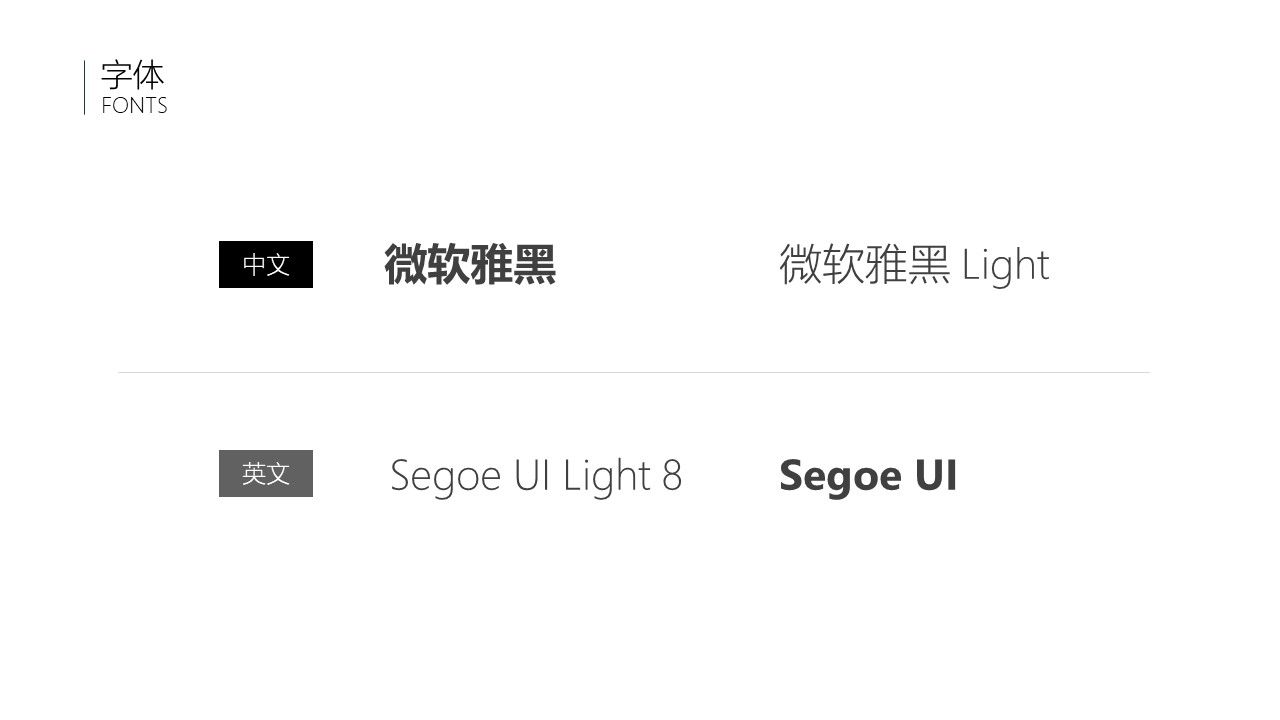Click Segoe in the bold English sample

pyautogui.click(x=840, y=477)
